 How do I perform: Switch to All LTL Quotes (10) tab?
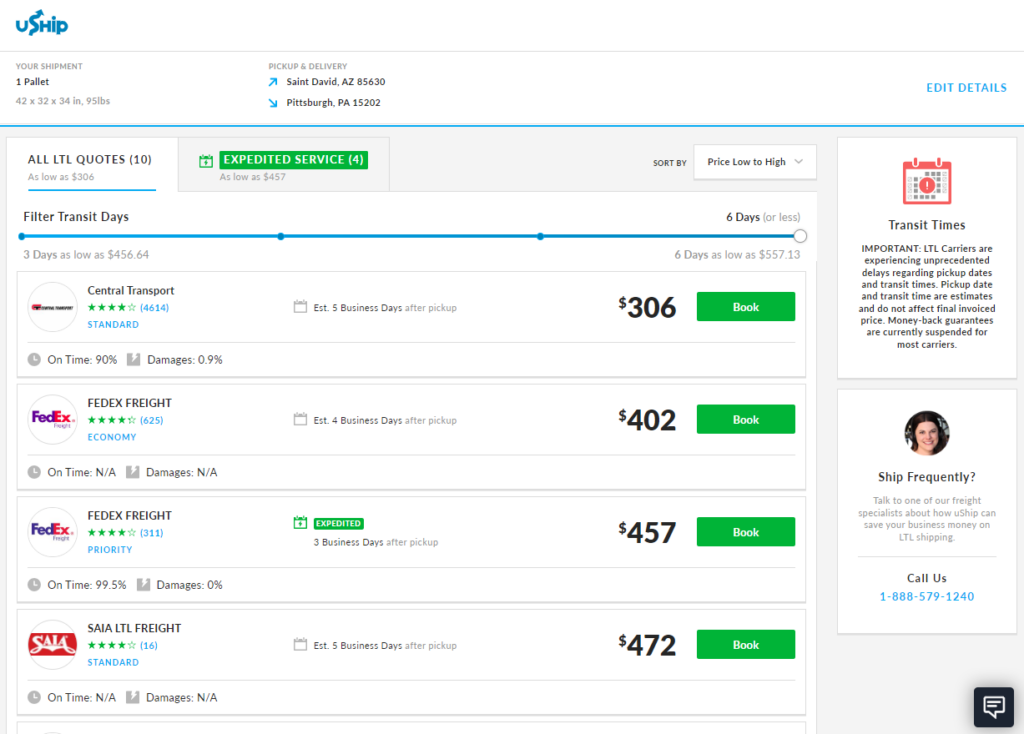point(91,167)
